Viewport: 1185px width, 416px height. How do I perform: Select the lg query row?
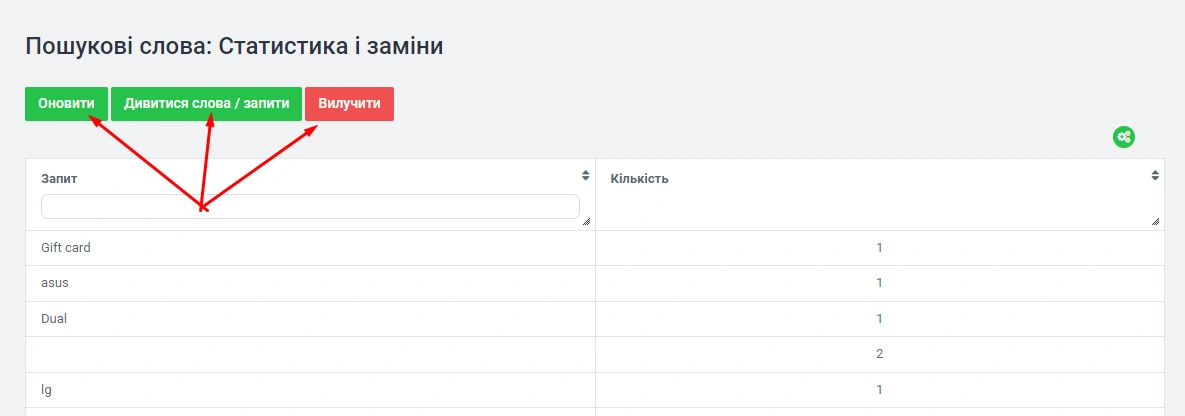tap(47, 390)
